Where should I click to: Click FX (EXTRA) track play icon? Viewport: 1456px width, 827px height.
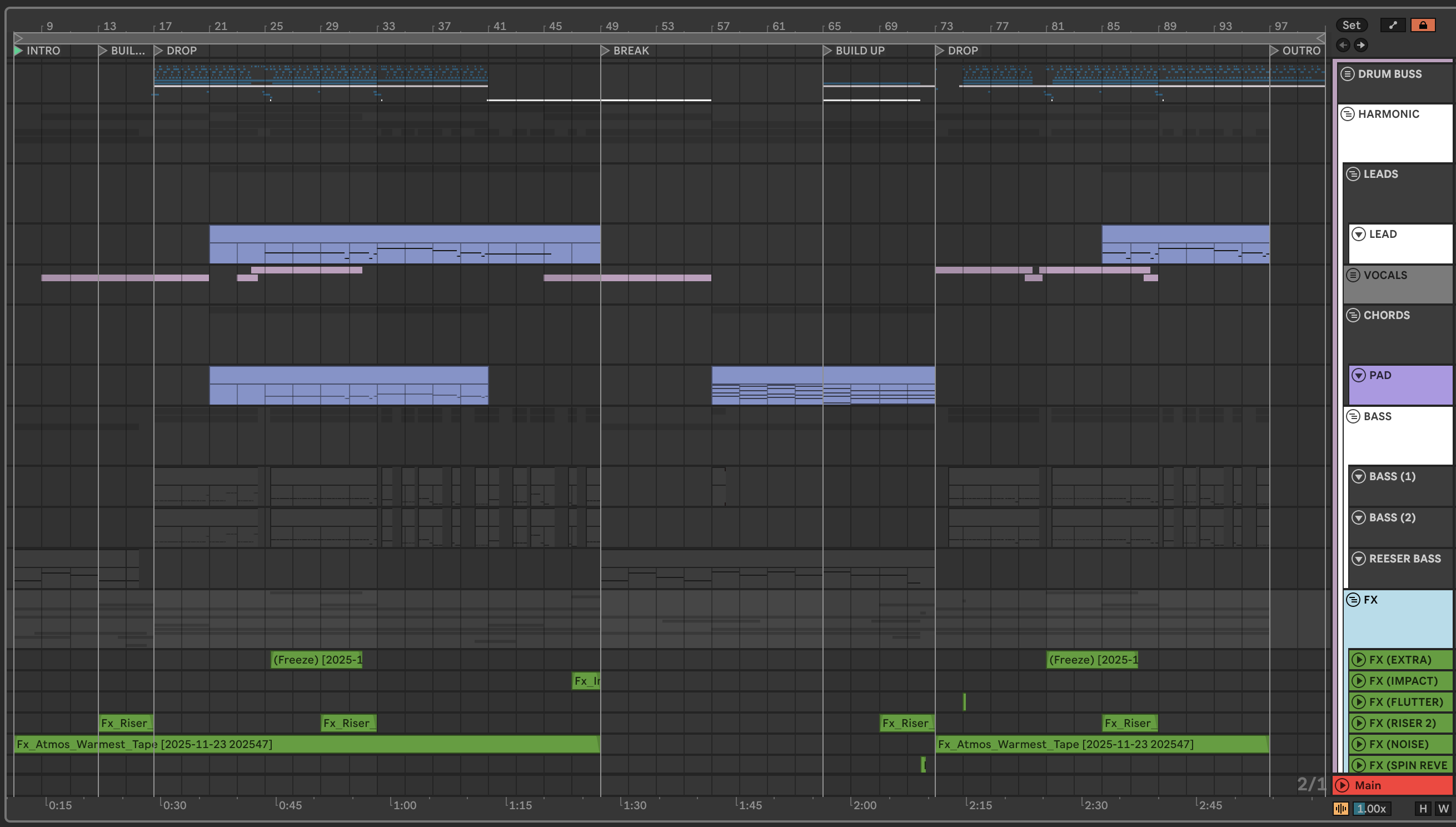[1358, 660]
